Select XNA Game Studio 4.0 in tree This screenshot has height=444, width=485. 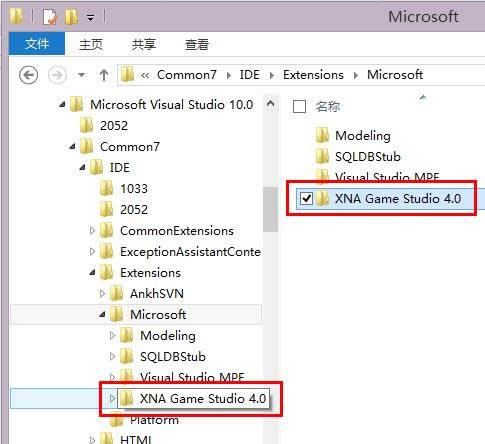pyautogui.click(x=203, y=399)
